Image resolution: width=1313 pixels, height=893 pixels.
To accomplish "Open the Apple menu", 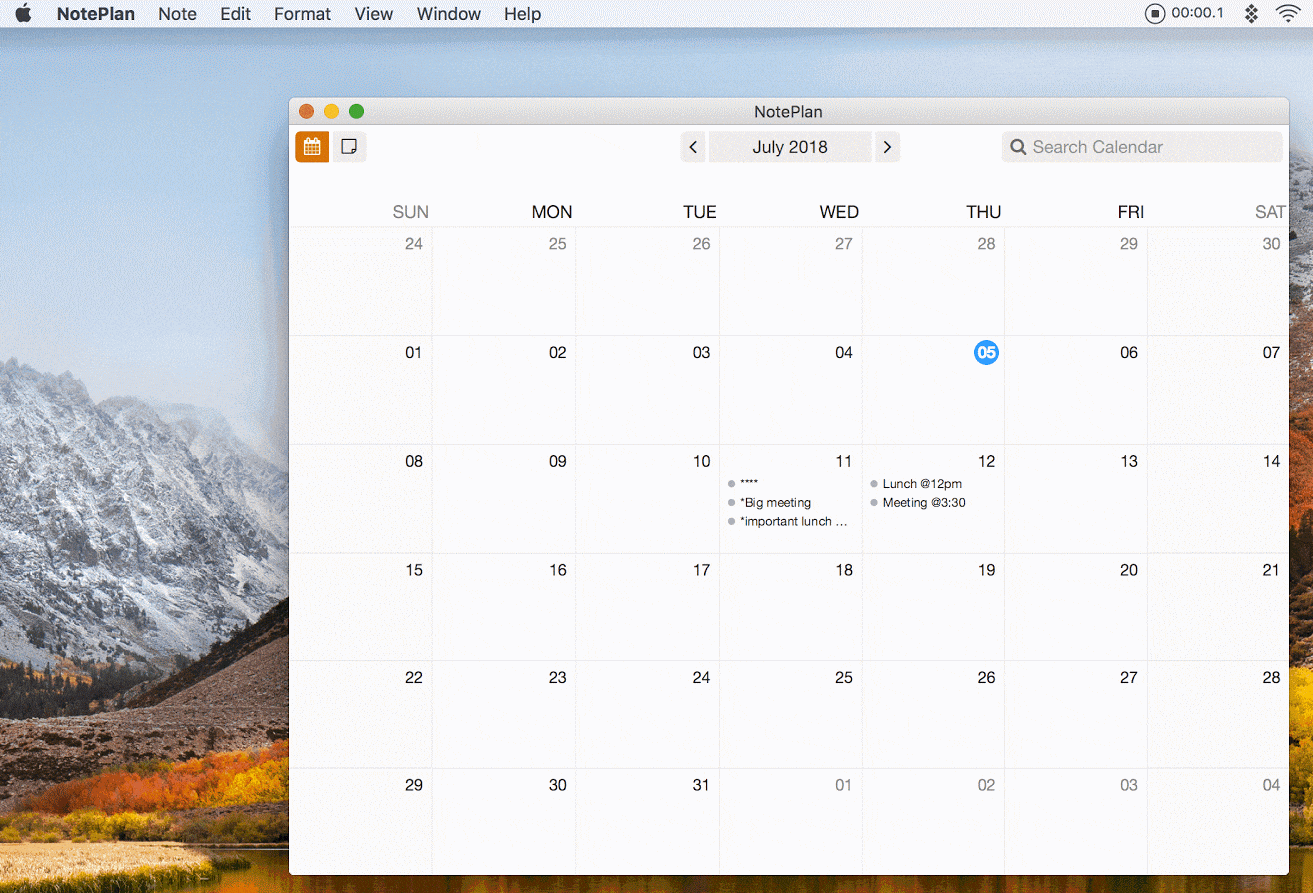I will pos(23,14).
